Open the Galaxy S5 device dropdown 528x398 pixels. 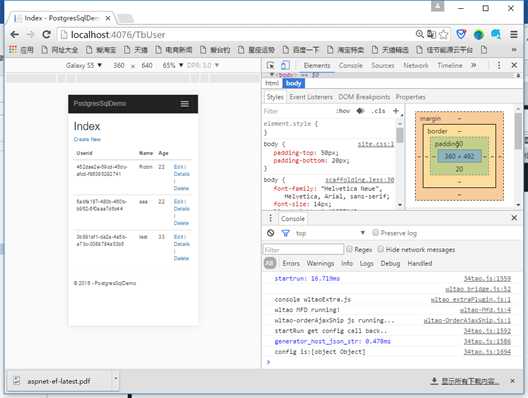click(84, 65)
